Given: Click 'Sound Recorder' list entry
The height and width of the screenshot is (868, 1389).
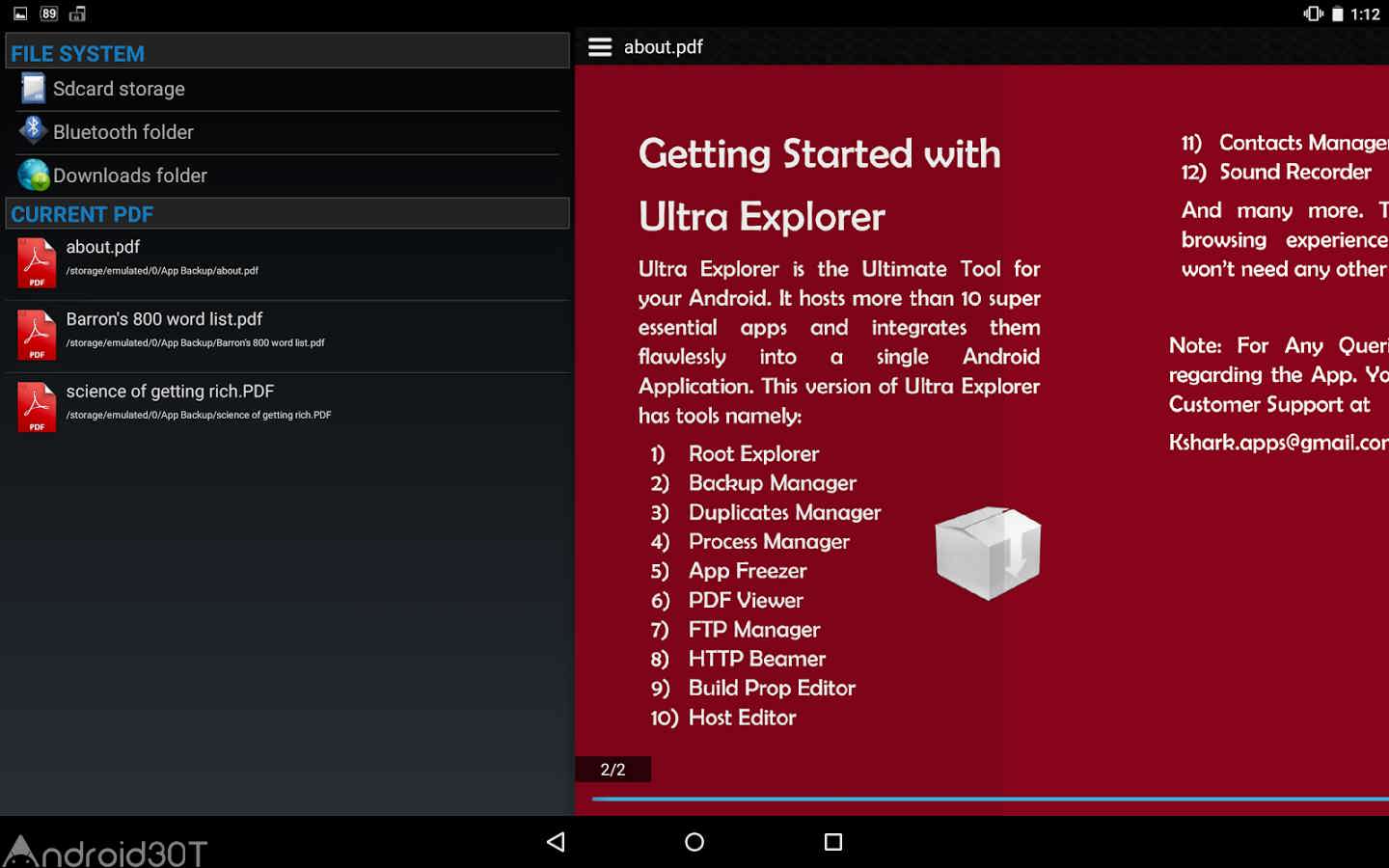Looking at the screenshot, I should pos(1295,172).
